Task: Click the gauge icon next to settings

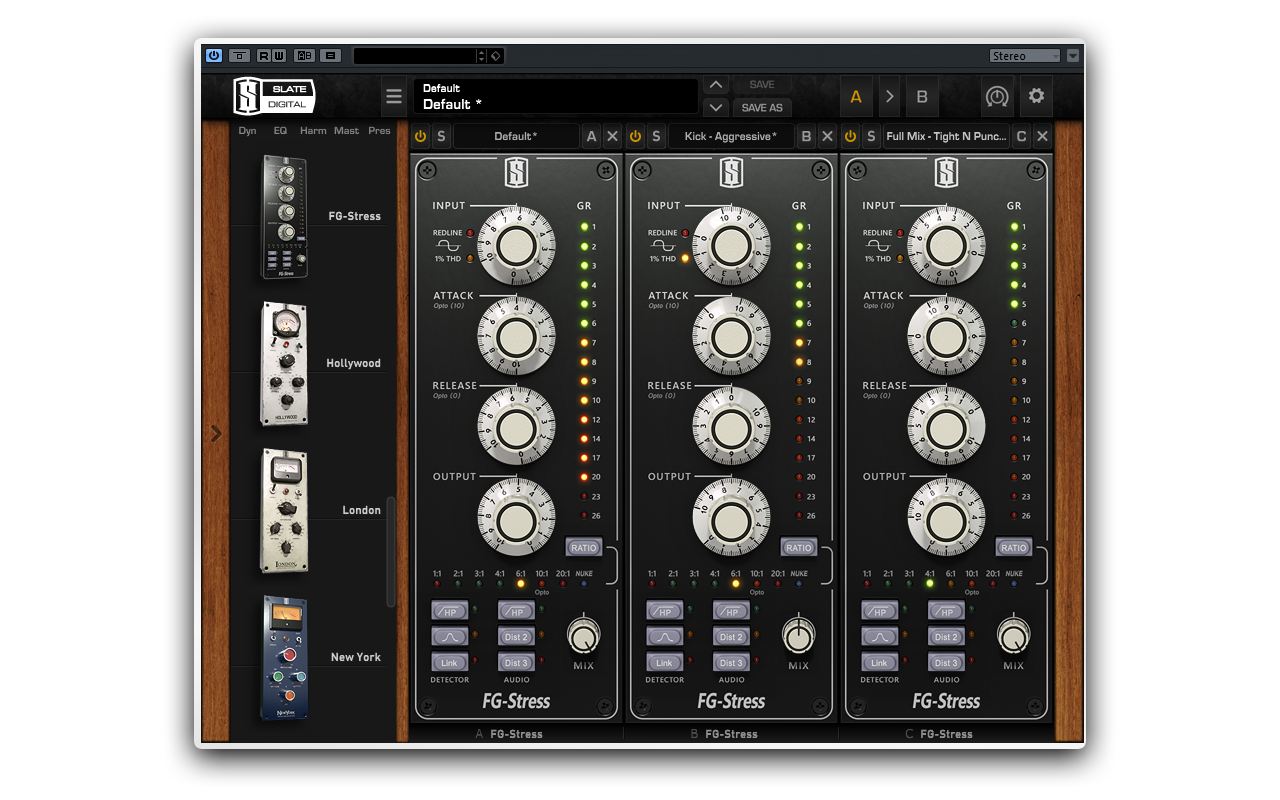Action: pyautogui.click(x=996, y=96)
